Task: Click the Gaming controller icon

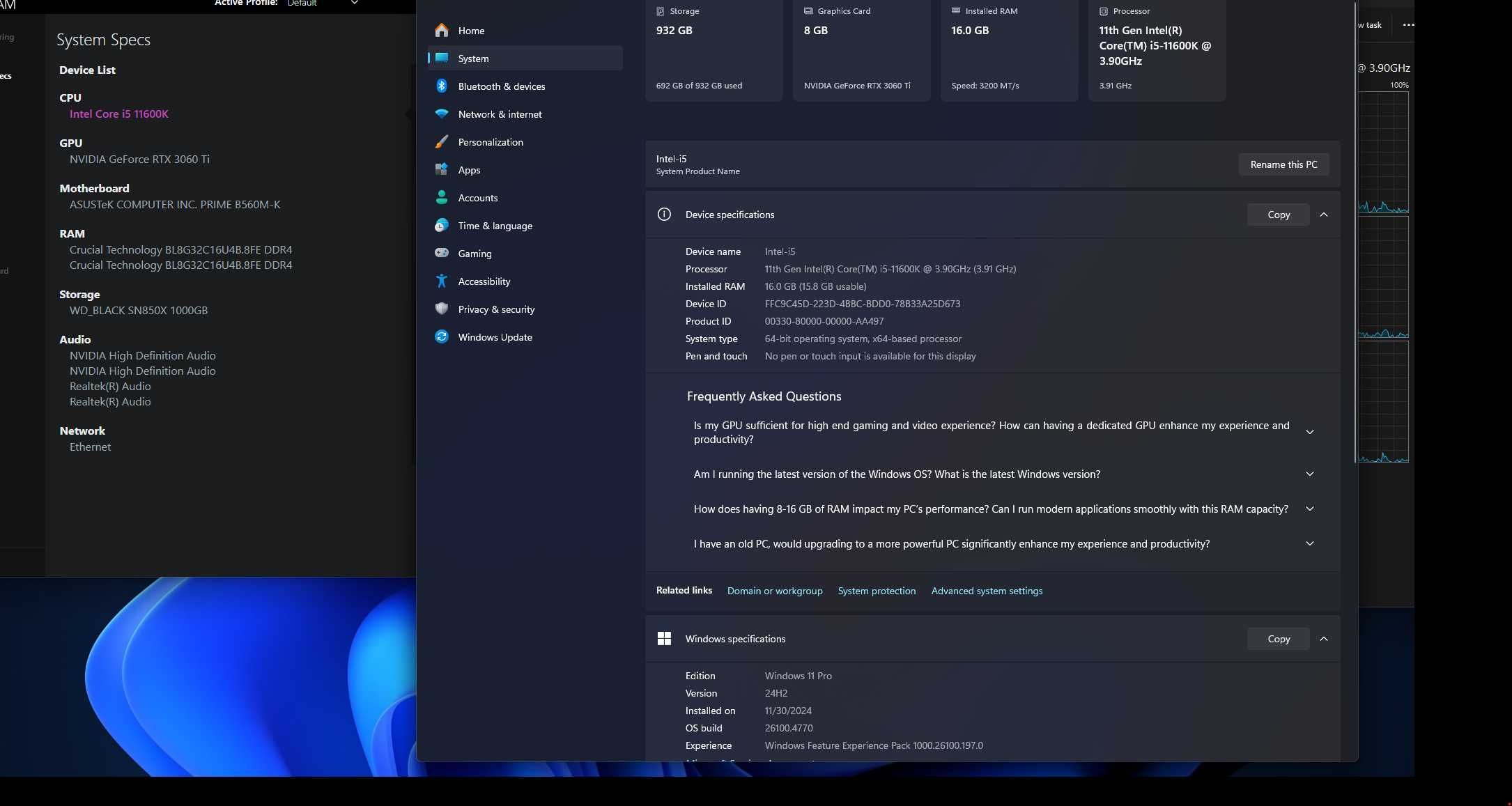Action: 441,253
